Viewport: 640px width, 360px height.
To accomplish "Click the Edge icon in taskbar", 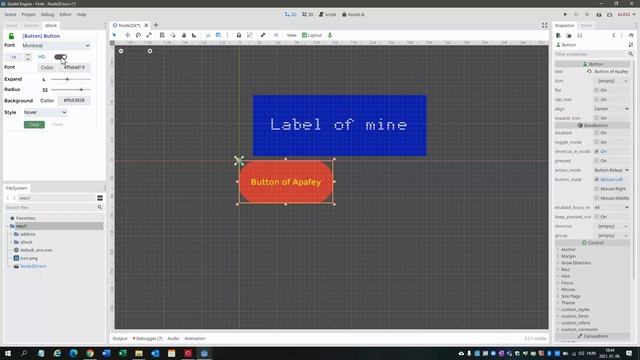I will [x=73, y=353].
